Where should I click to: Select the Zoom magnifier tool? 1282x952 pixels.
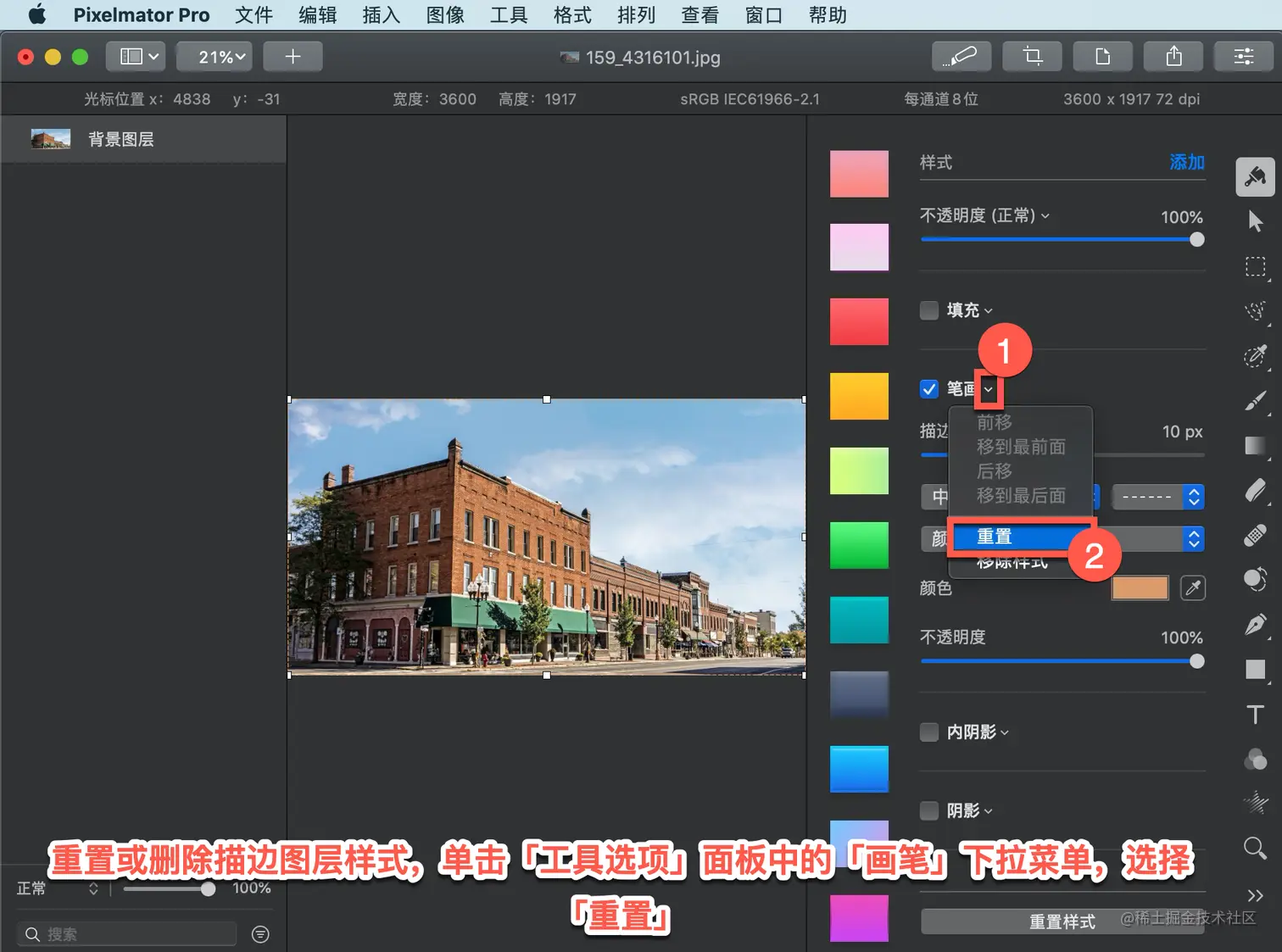tap(1255, 848)
